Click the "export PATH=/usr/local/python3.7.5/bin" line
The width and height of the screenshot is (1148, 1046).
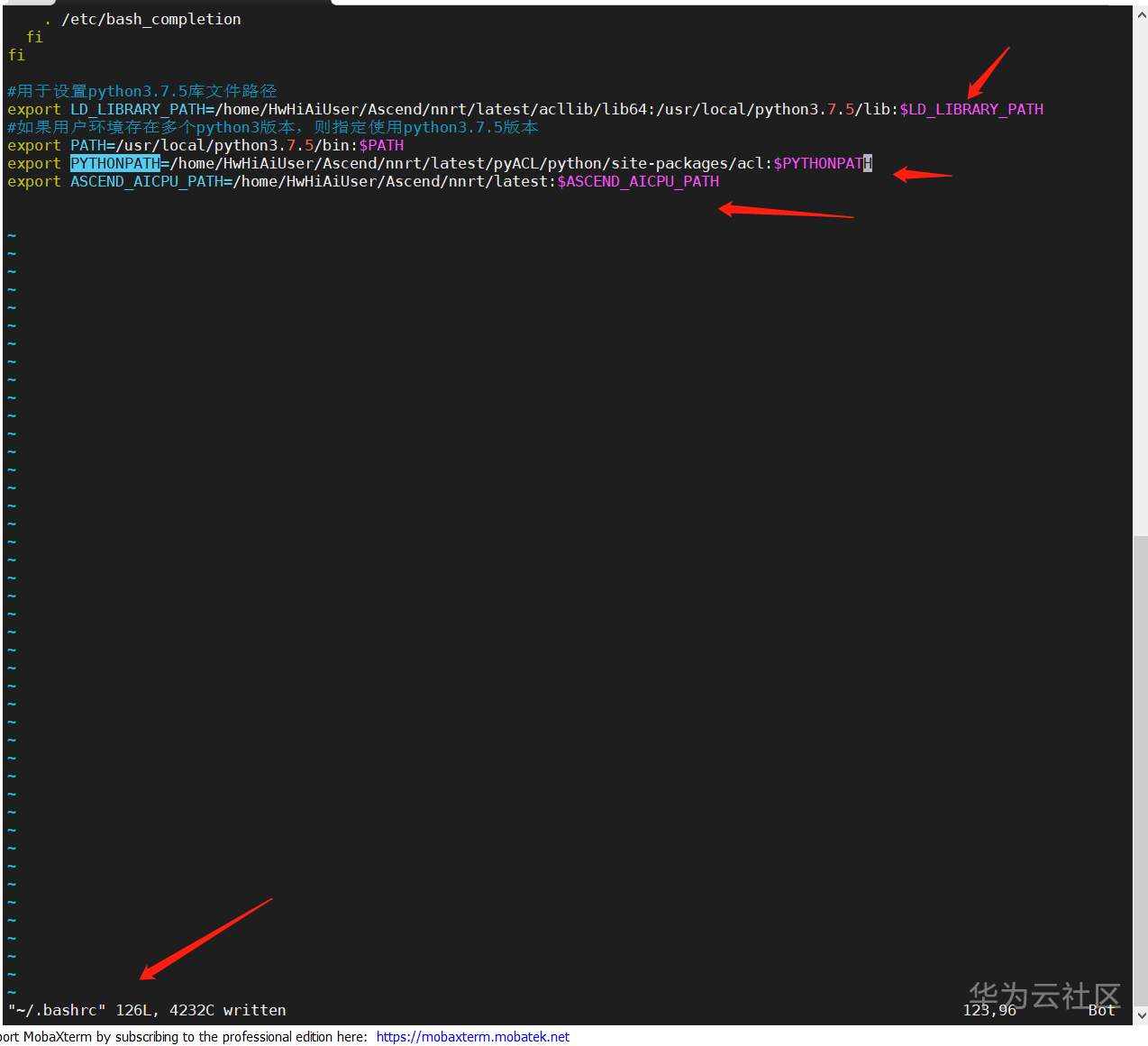click(x=205, y=145)
